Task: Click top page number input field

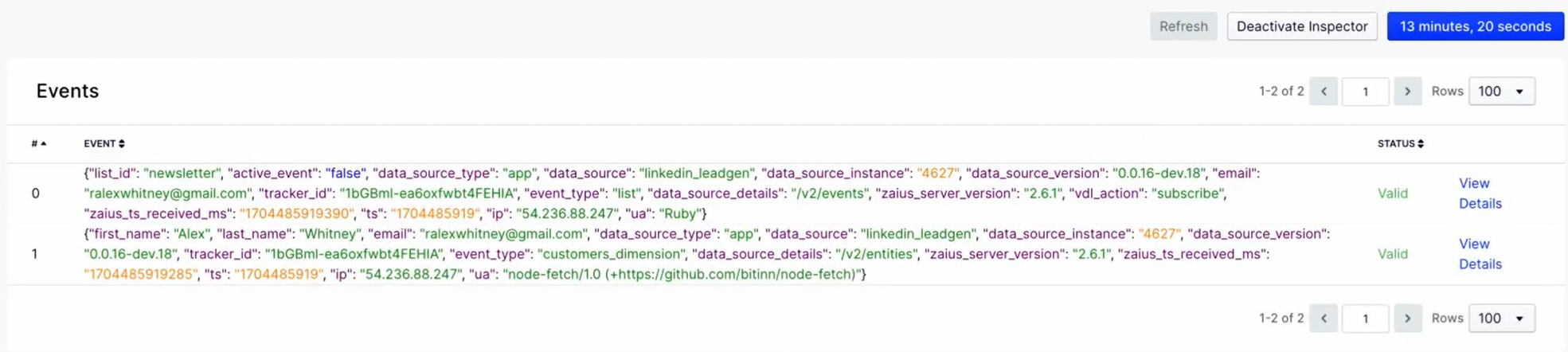Action: click(x=1365, y=92)
